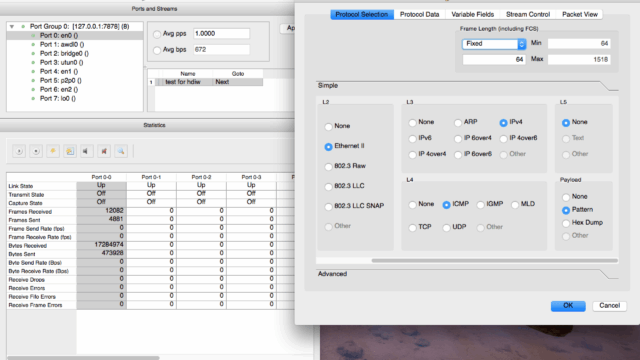
Task: Collapse the Simple section header
Action: pos(467,86)
